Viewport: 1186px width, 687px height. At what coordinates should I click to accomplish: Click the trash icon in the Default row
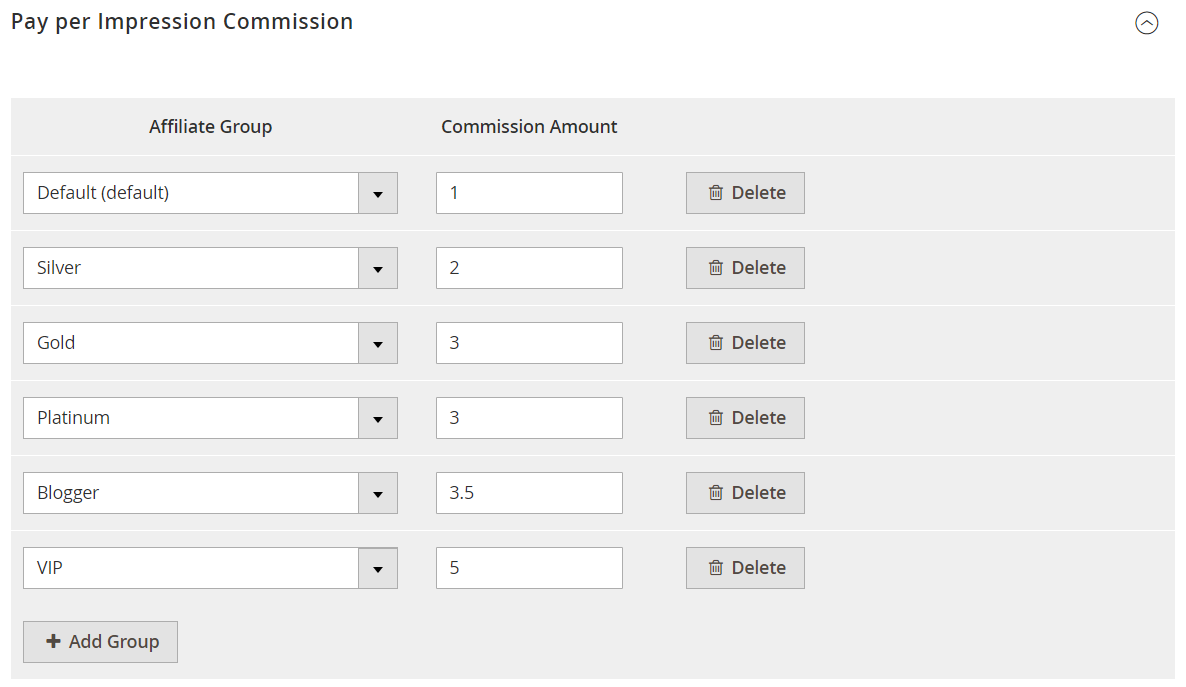716,192
